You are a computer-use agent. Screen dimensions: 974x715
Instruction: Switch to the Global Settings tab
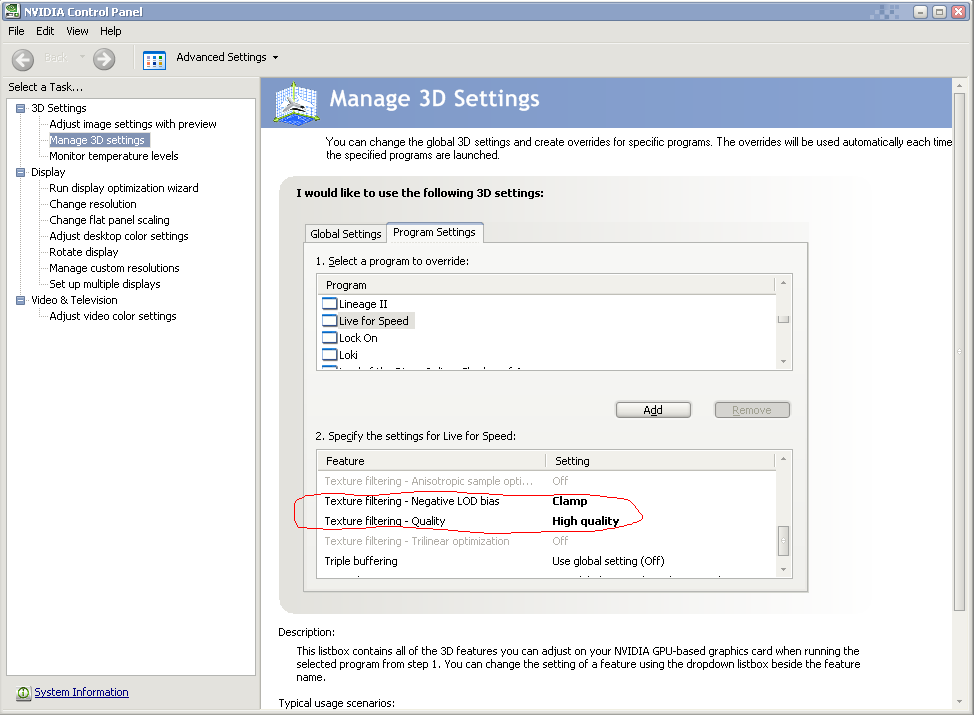pos(346,234)
